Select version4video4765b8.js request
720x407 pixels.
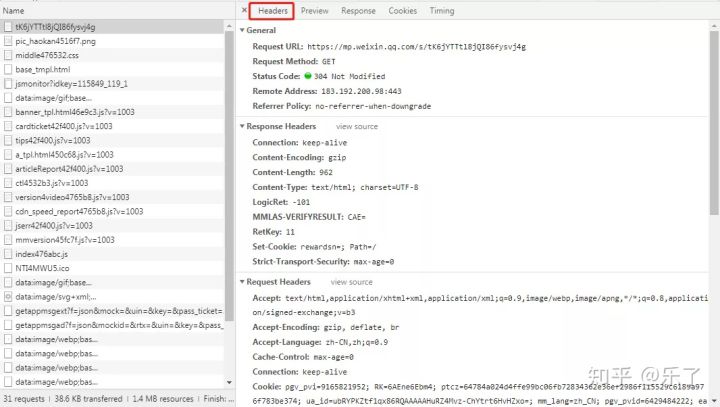coord(112,198)
